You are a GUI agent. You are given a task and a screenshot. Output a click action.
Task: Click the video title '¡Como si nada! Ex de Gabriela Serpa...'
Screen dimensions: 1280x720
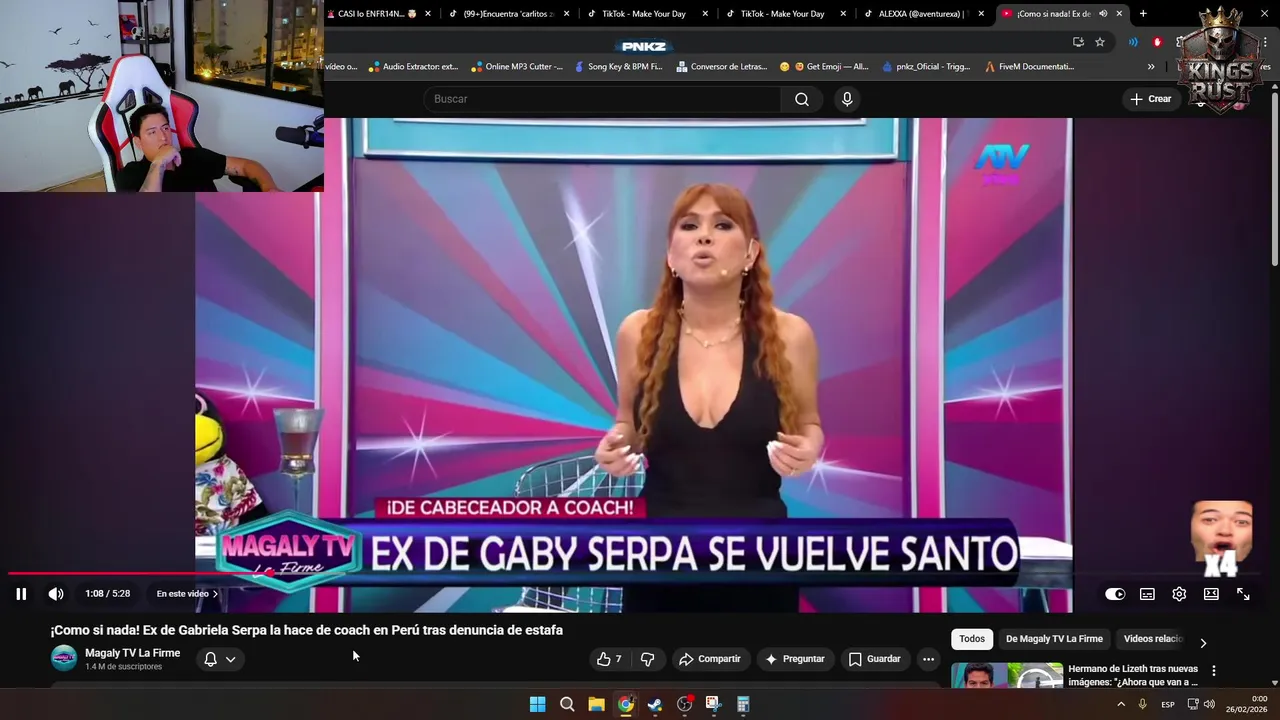coord(307,630)
